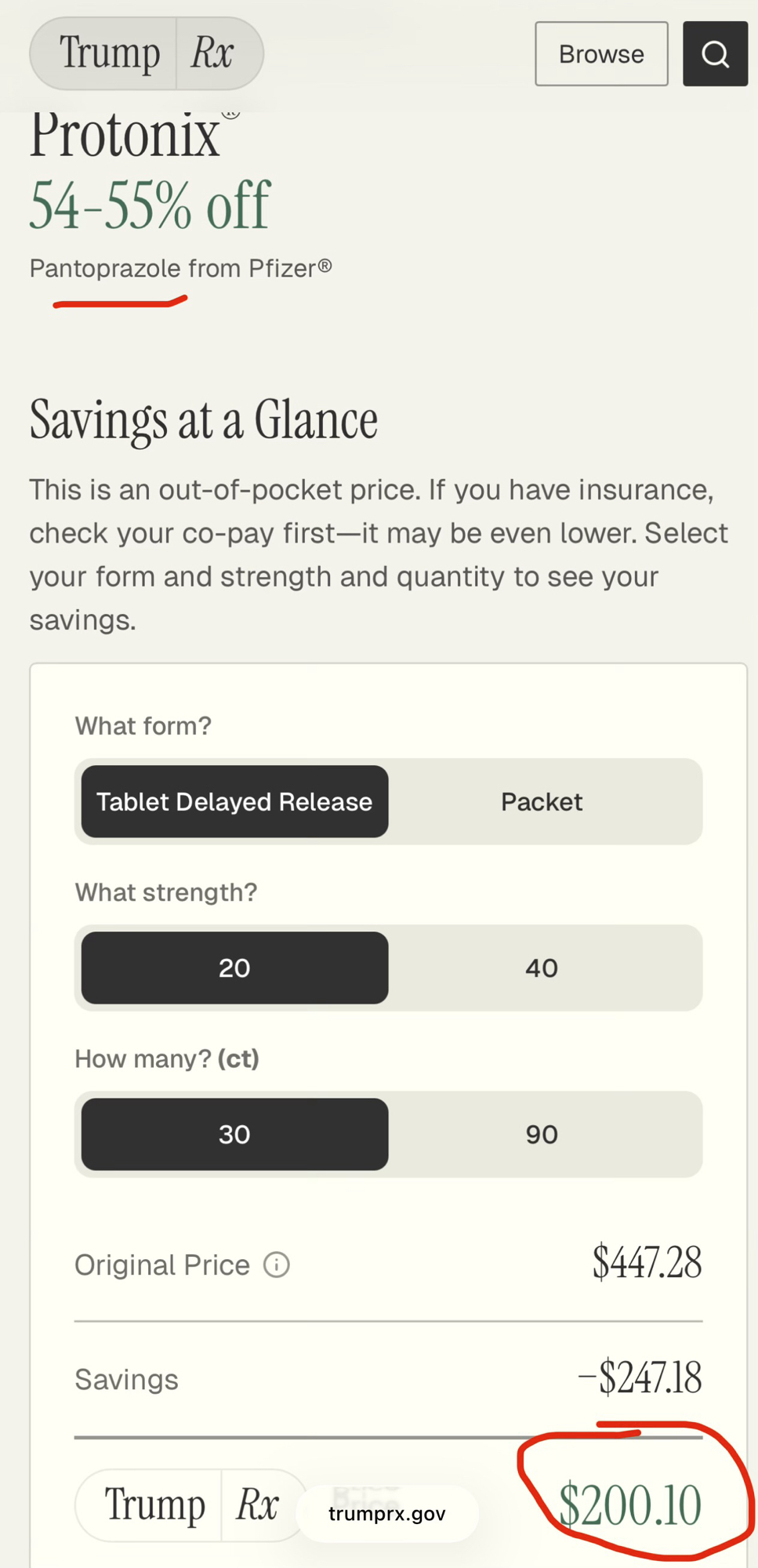
Task: Select Tablet Delayed Release form
Action: coord(234,801)
